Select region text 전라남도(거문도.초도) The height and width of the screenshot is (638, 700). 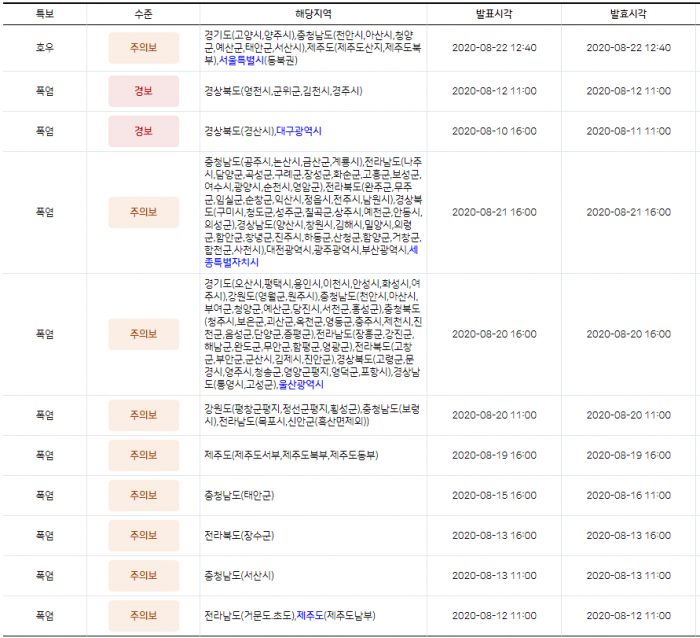point(250,616)
